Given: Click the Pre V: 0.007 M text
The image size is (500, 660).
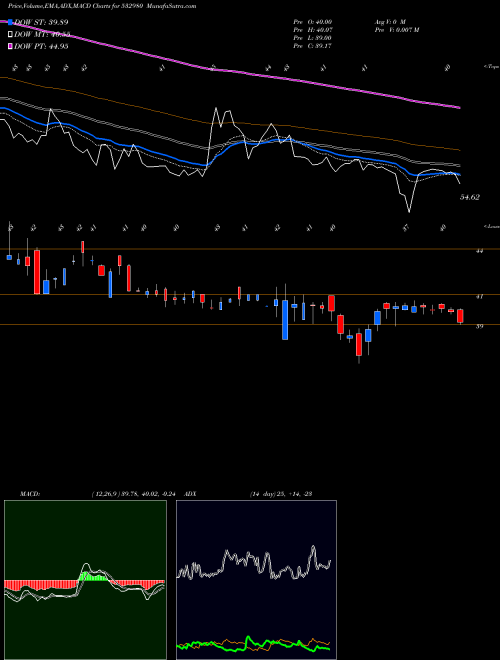Looking at the screenshot, I should (x=396, y=30).
